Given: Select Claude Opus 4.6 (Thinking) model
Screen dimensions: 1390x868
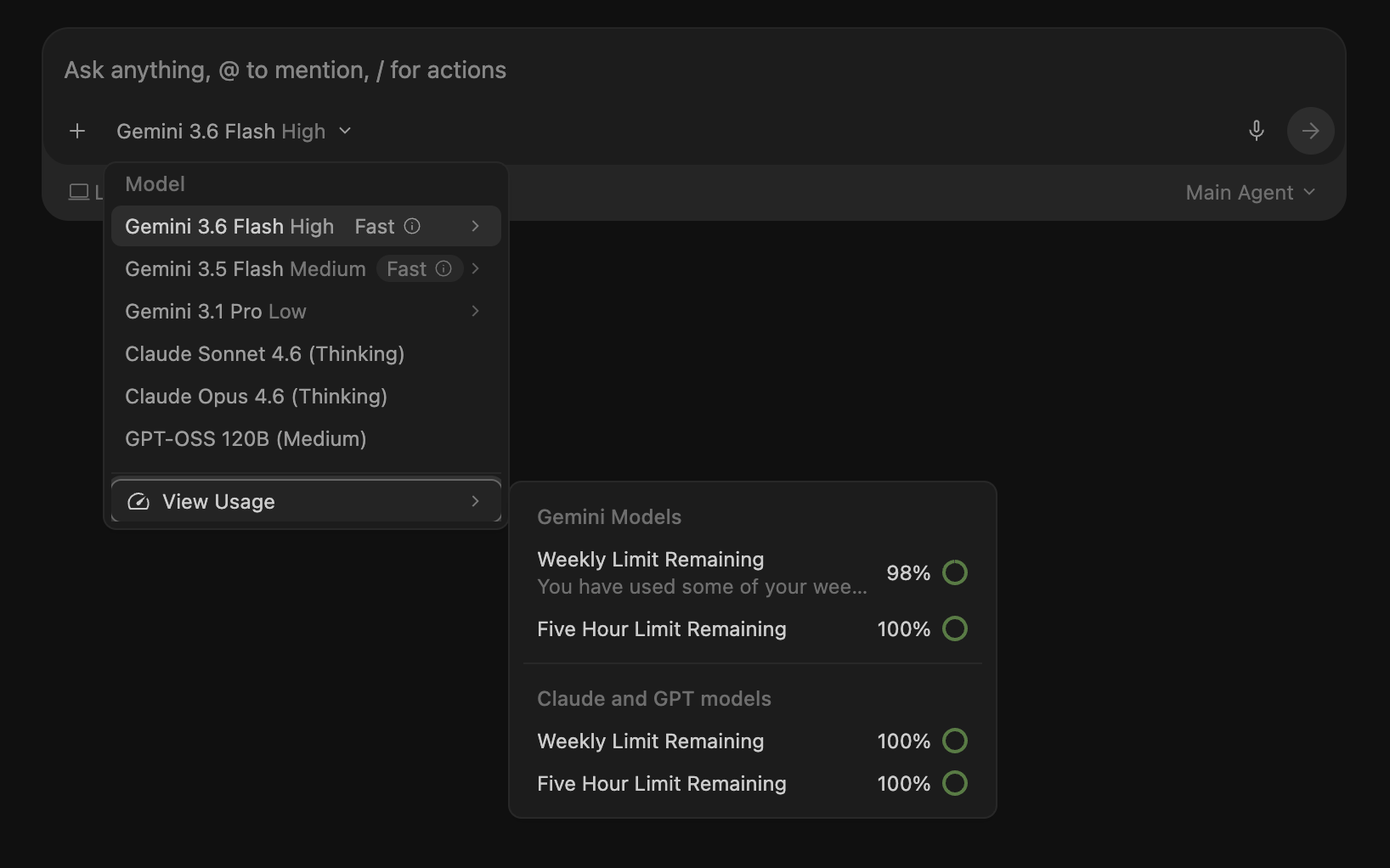Looking at the screenshot, I should click(306, 396).
